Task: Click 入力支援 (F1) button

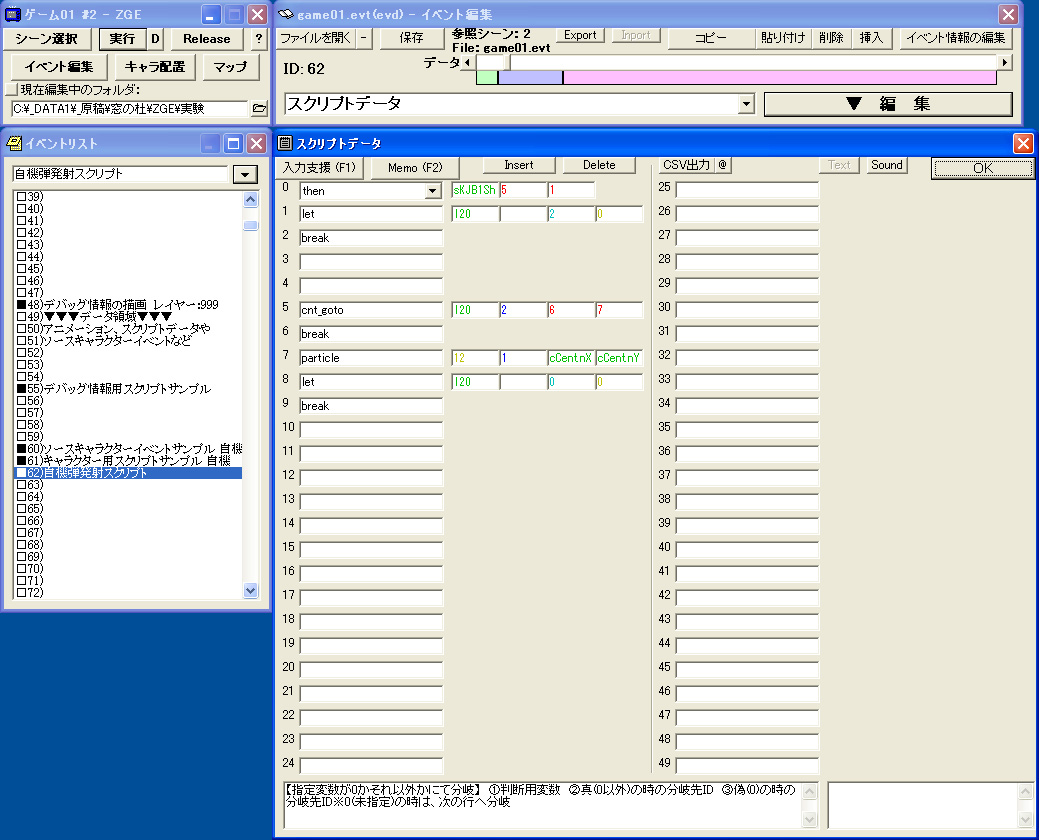Action: point(319,168)
